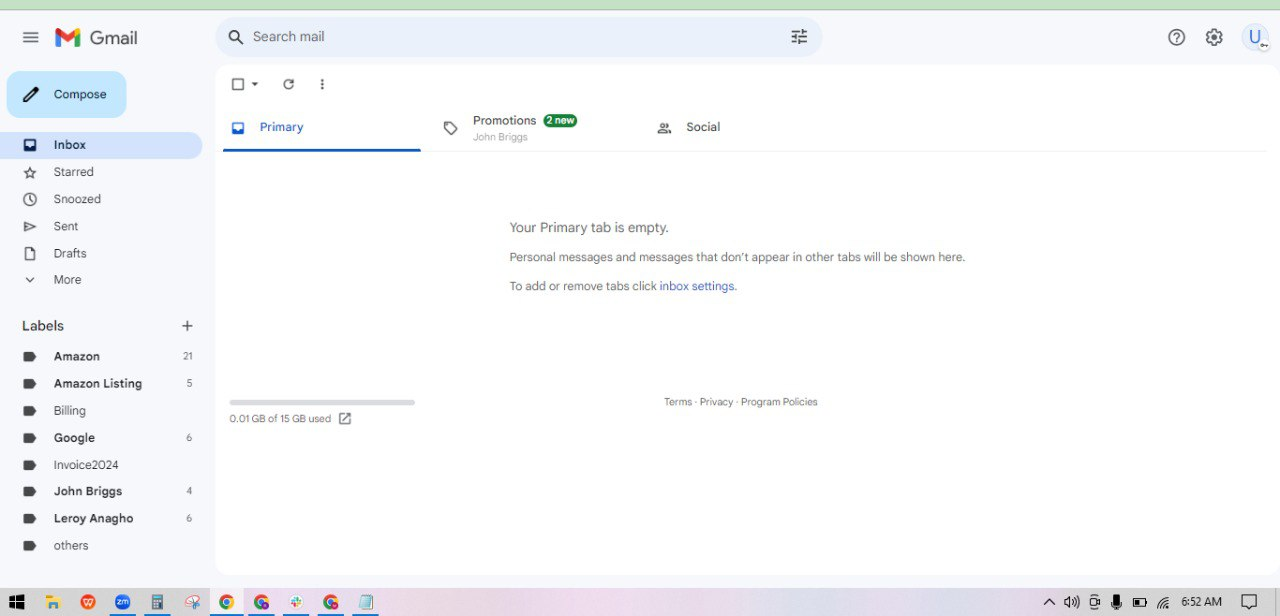Click the battery tray icon
Image resolution: width=1280 pixels, height=616 pixels.
pyautogui.click(x=1140, y=602)
